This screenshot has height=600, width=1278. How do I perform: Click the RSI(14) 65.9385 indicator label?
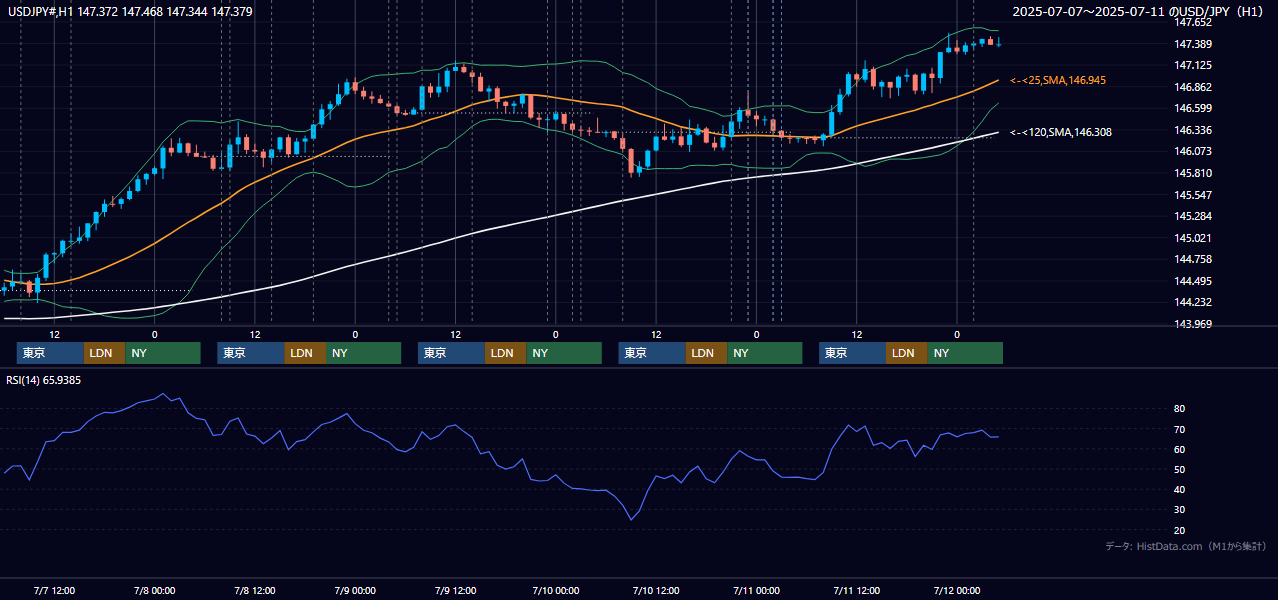click(44, 380)
